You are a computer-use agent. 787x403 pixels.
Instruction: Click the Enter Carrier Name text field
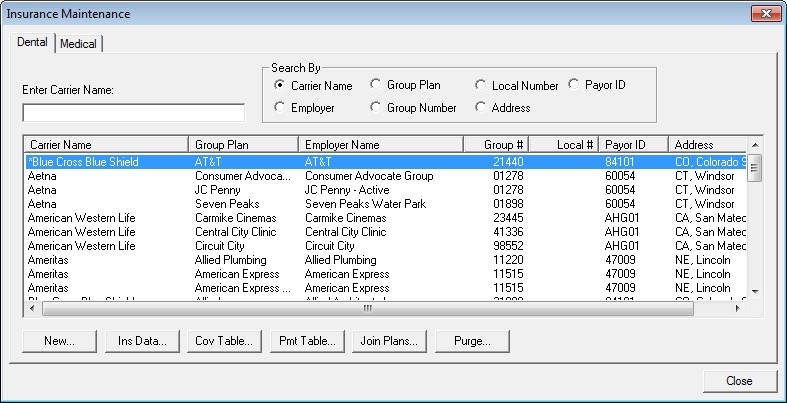pos(133,112)
